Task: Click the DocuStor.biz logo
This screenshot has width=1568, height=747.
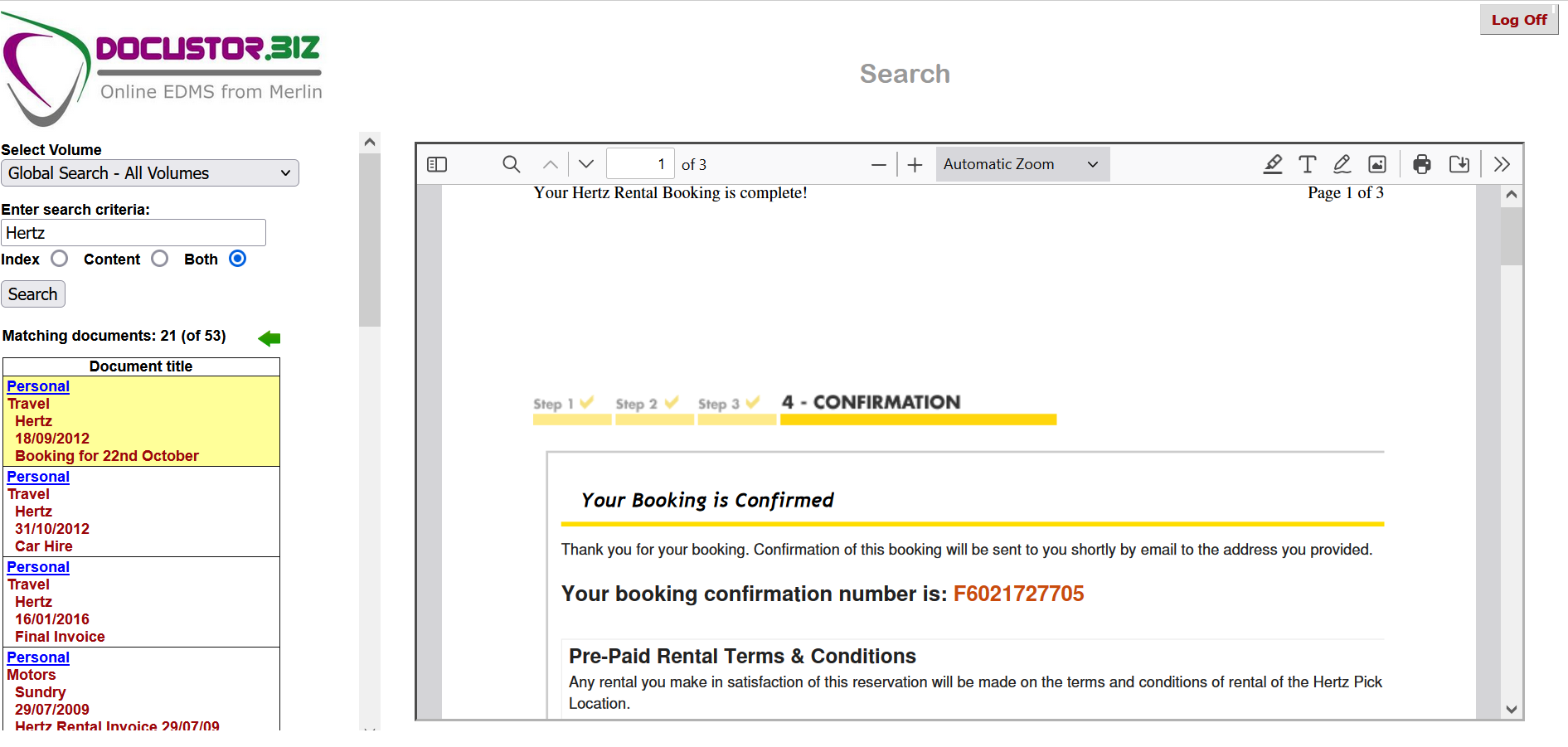Action: click(163, 68)
